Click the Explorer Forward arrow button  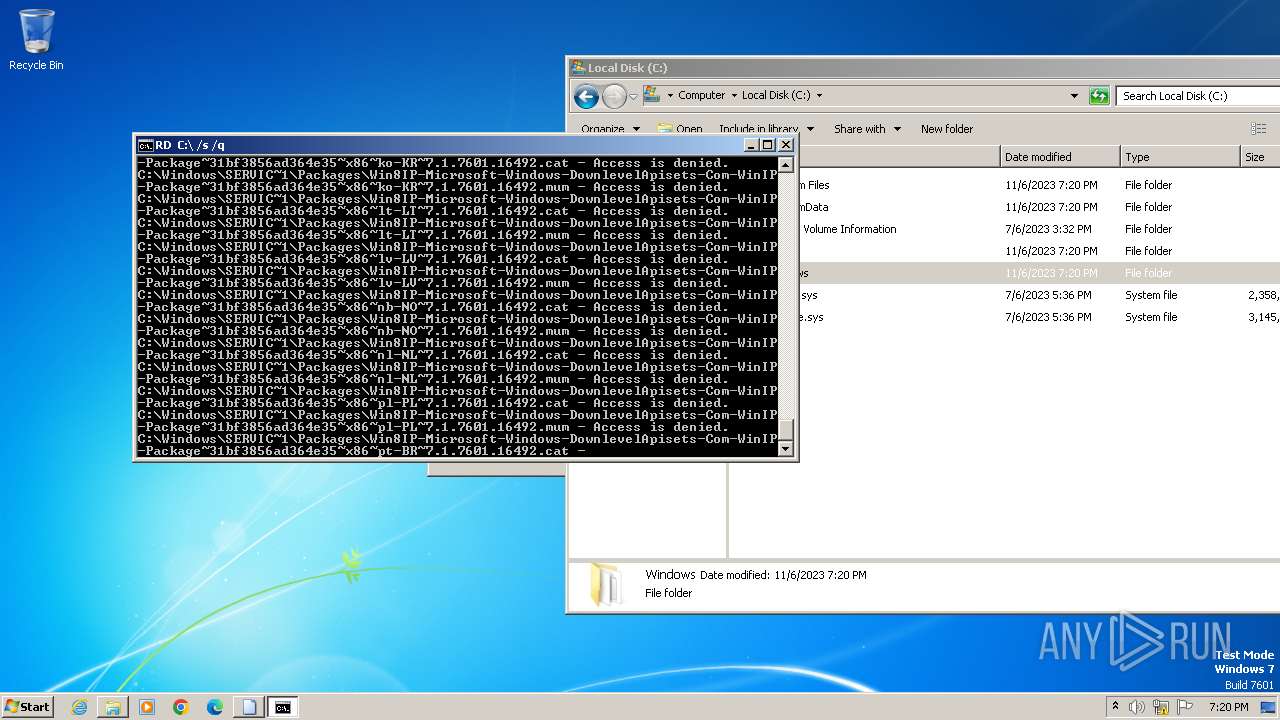pos(614,96)
